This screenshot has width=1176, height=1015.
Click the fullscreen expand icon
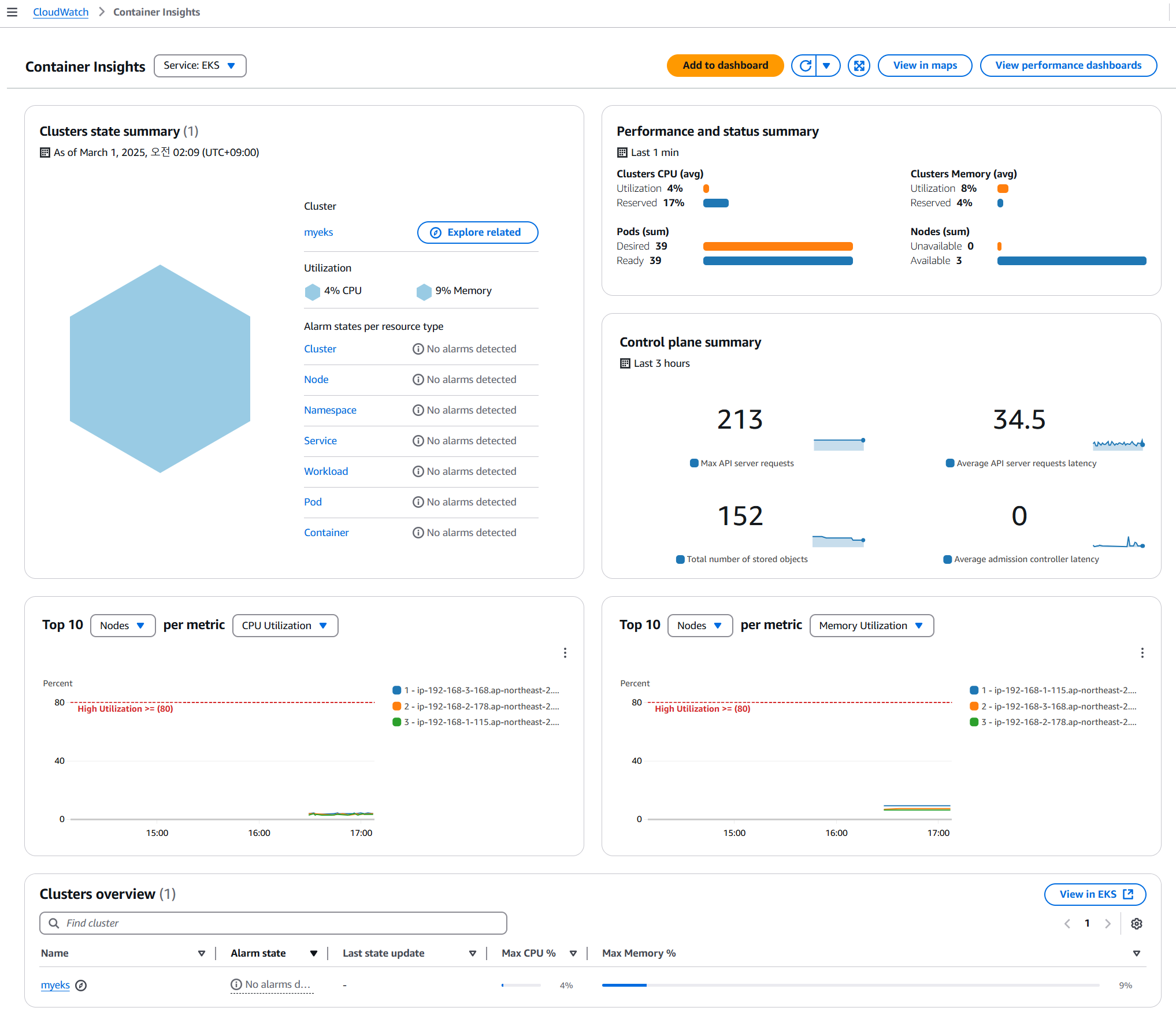859,65
